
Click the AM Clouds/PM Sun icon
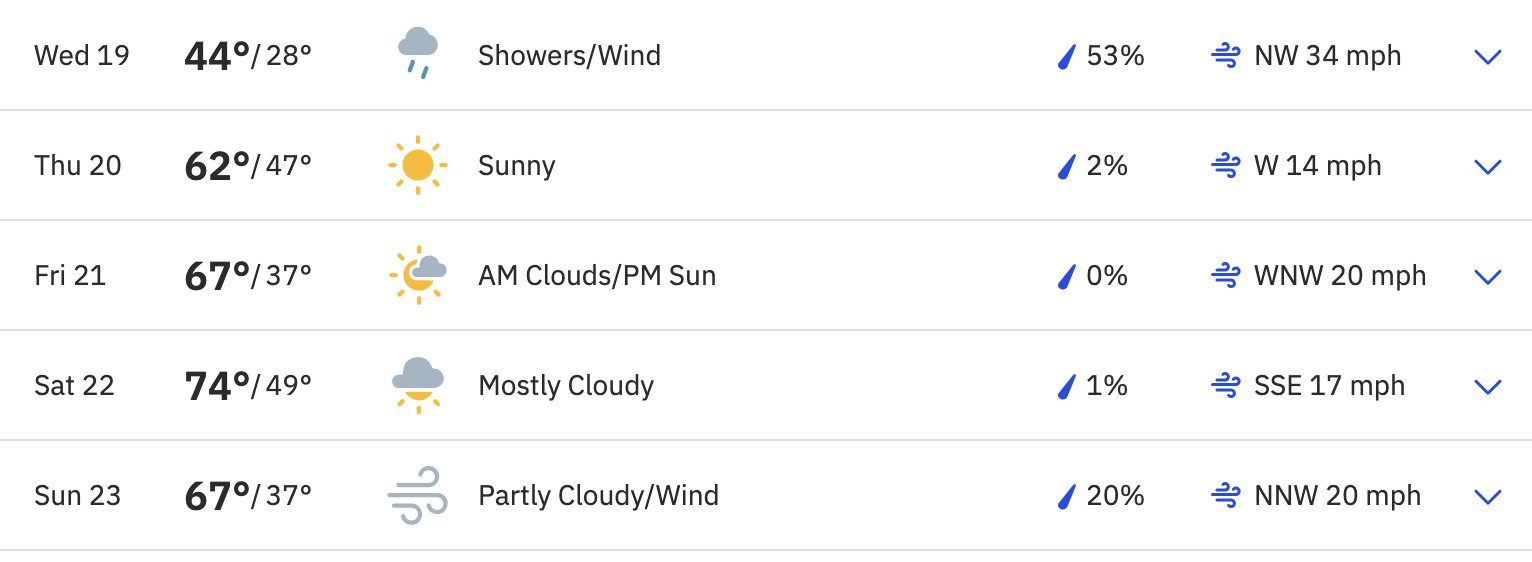[417, 274]
